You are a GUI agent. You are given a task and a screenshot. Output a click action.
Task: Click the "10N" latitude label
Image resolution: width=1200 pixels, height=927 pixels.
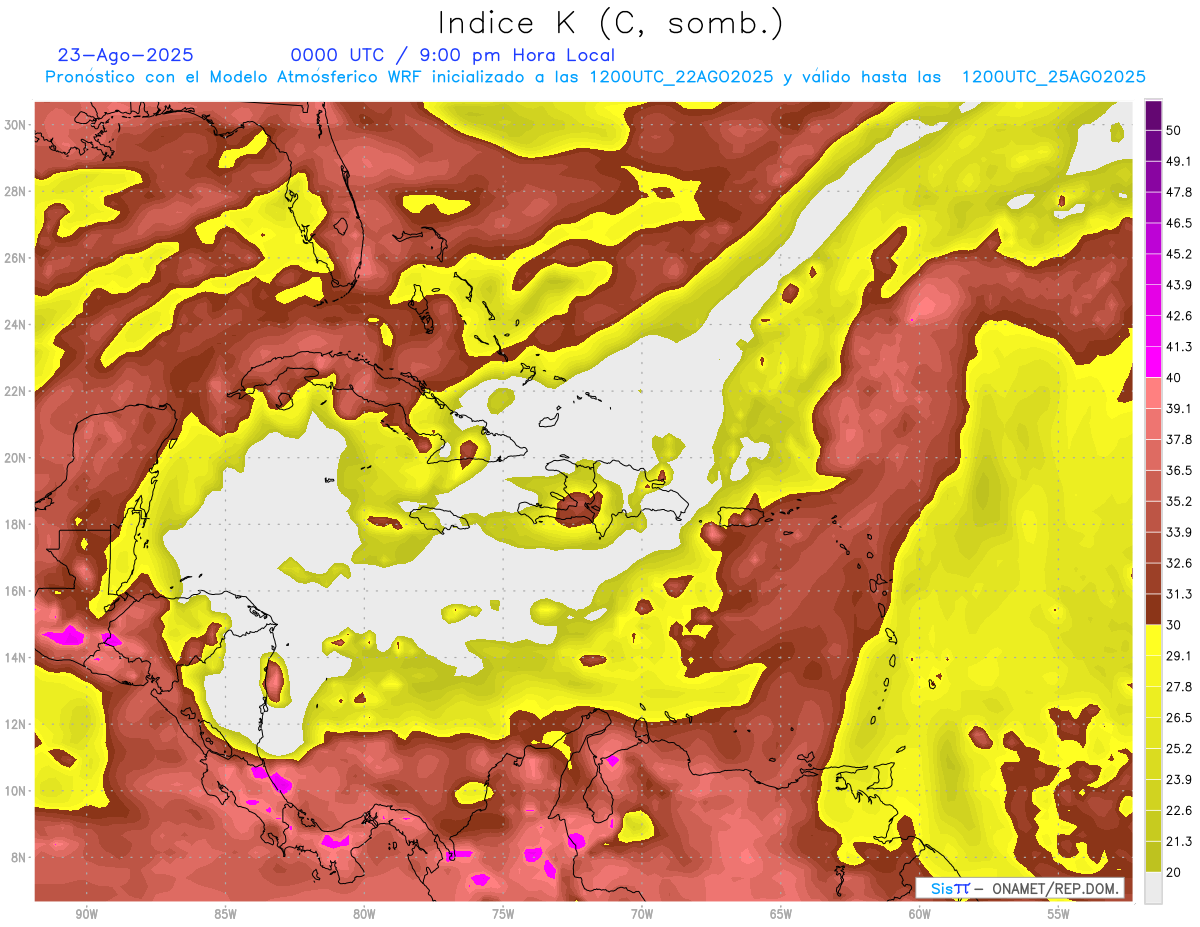17,791
